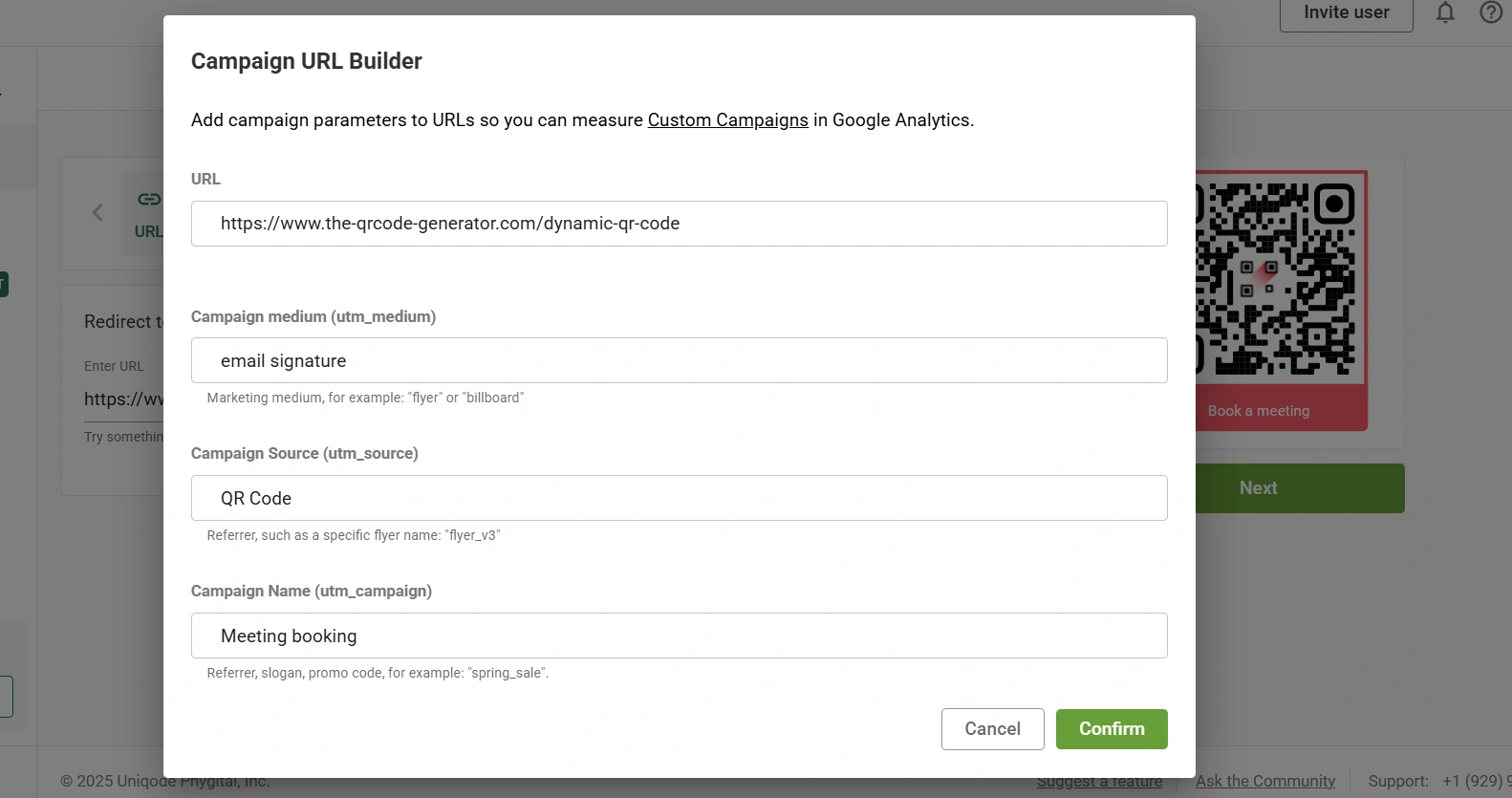Click the notification bell icon

pyautogui.click(x=1445, y=12)
